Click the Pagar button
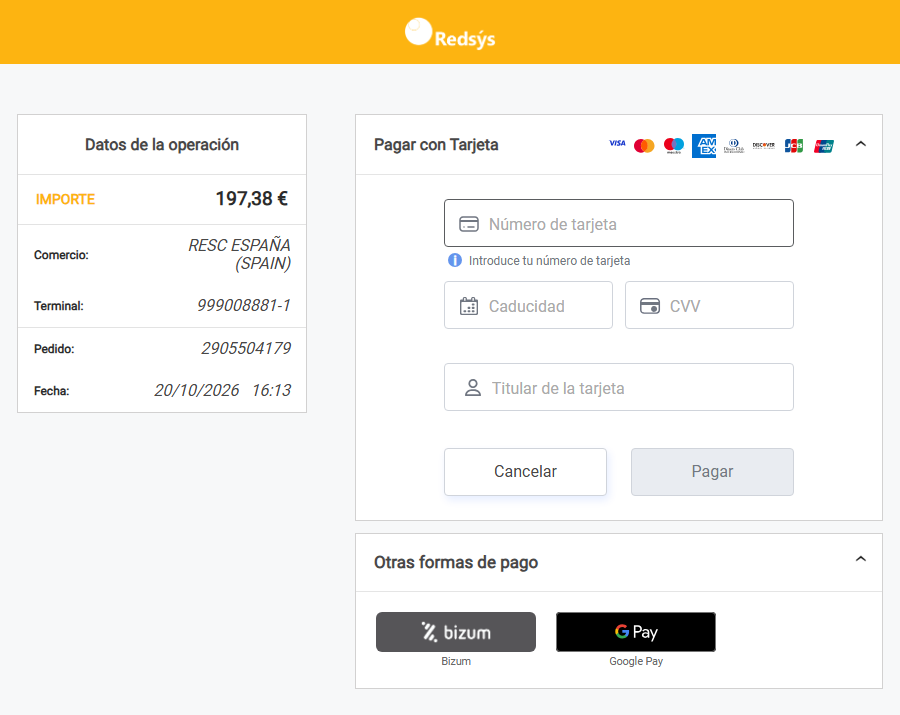This screenshot has height=715, width=900. [x=712, y=472]
